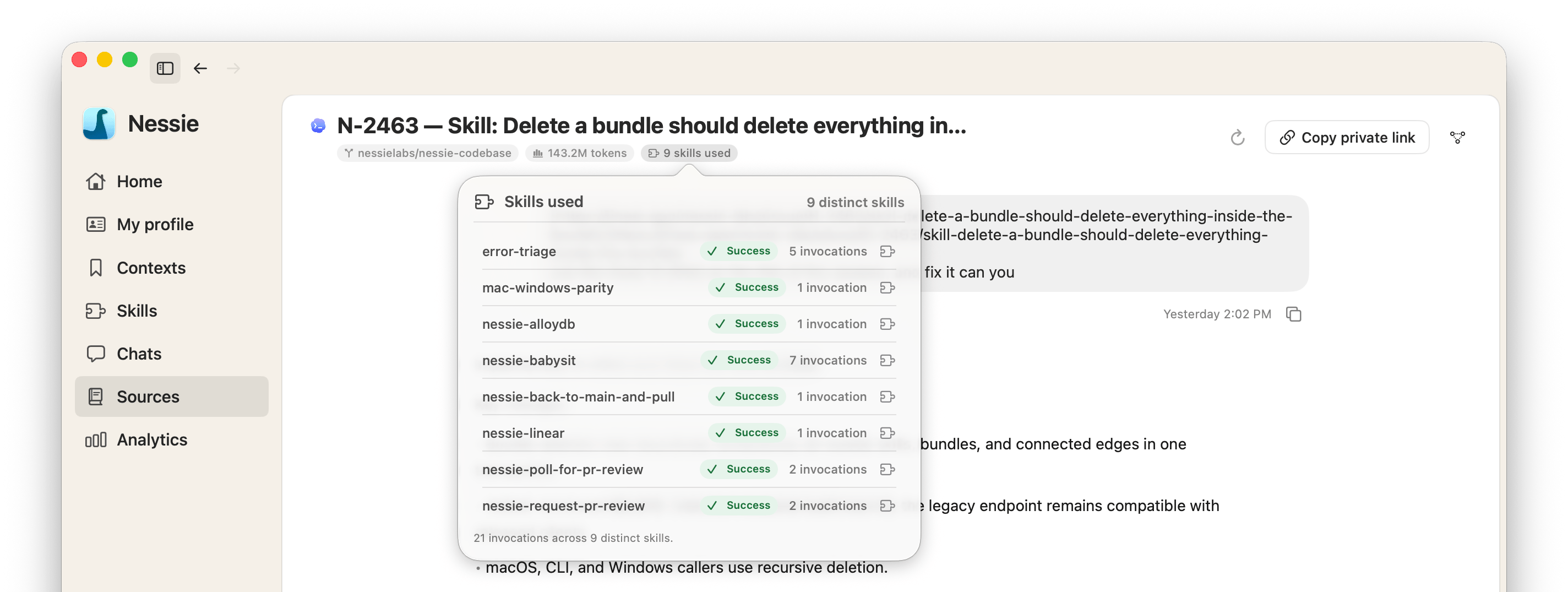Select the nessie-alloydb skill name
The image size is (1568, 592).
[x=529, y=324]
